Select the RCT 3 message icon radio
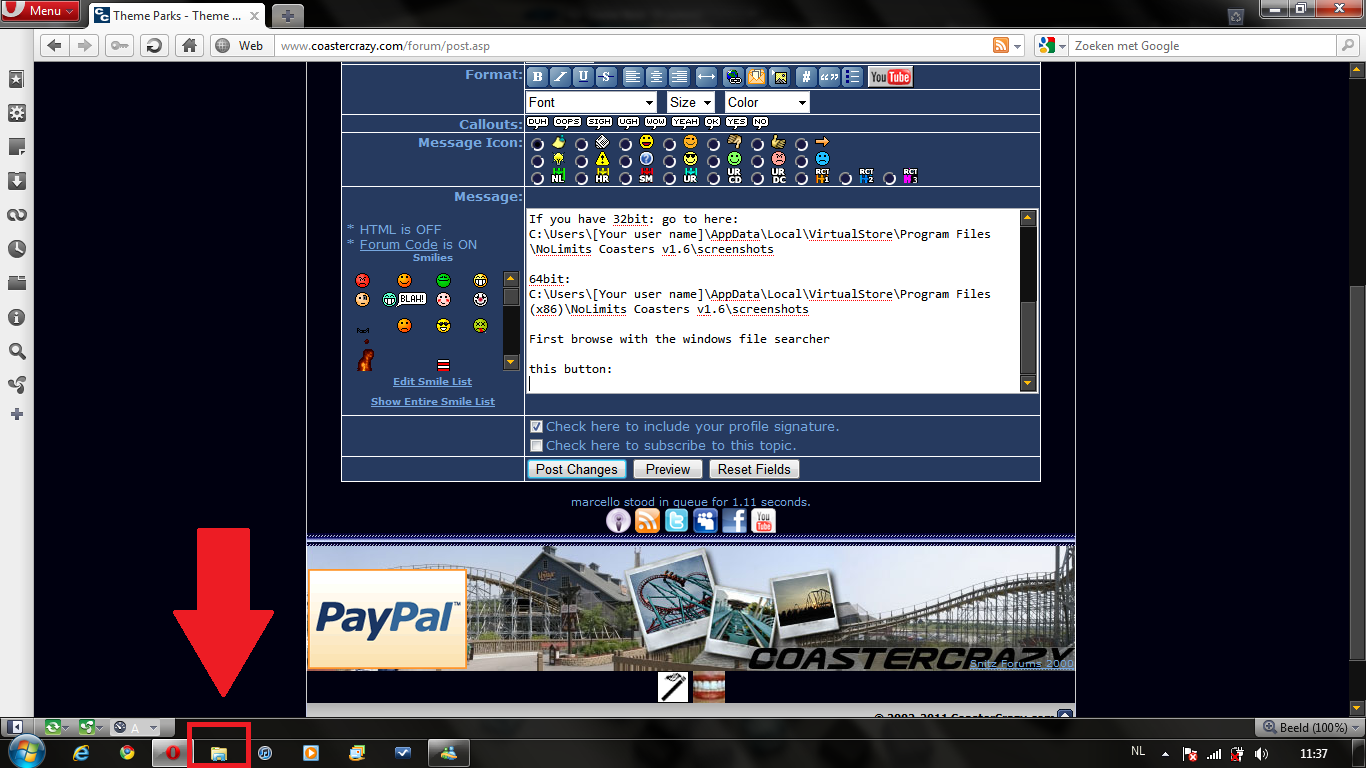Viewport: 1366px width, 768px height. [890, 179]
